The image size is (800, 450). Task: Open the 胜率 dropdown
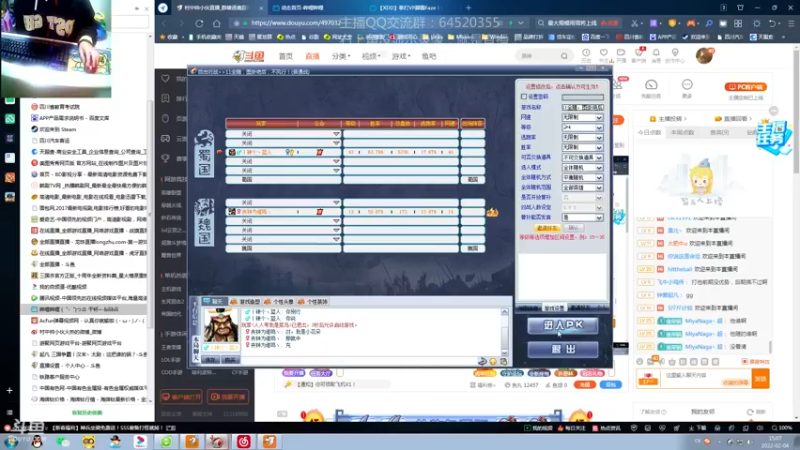[x=583, y=147]
